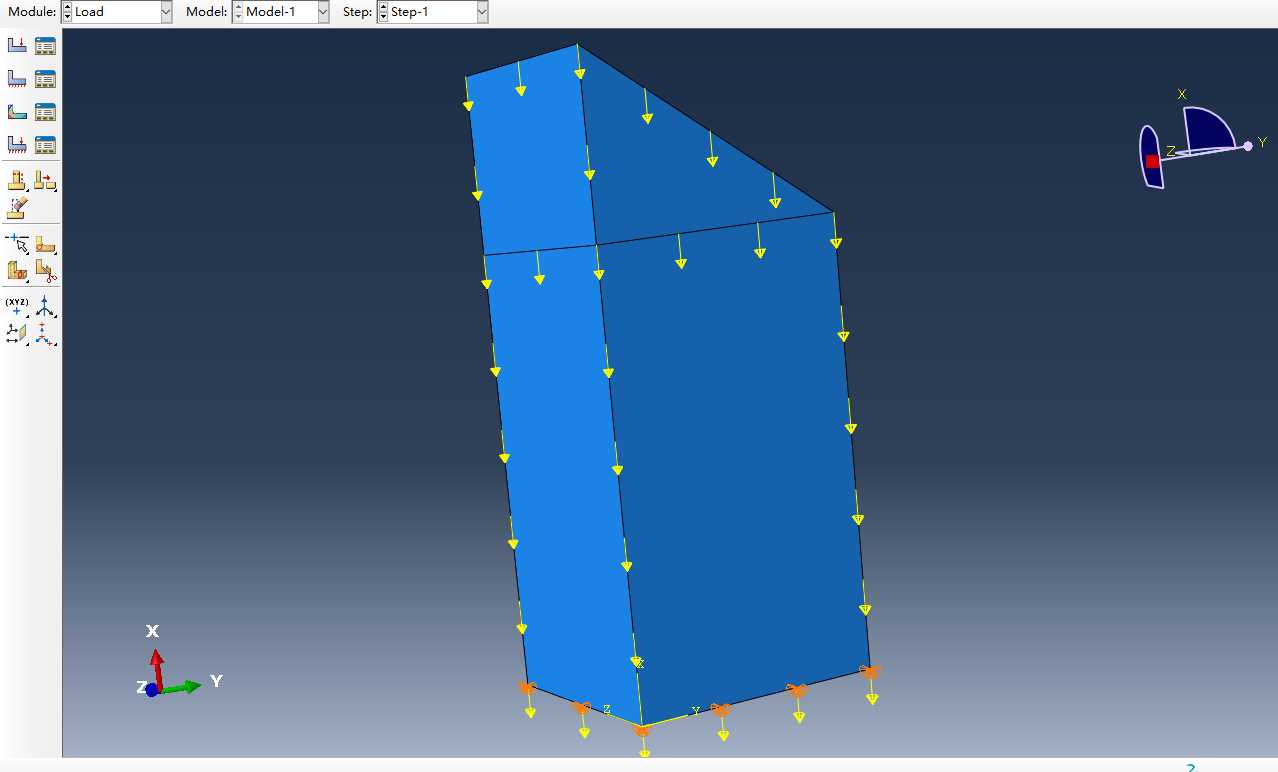Open the Boundary Condition Manager

45,78
